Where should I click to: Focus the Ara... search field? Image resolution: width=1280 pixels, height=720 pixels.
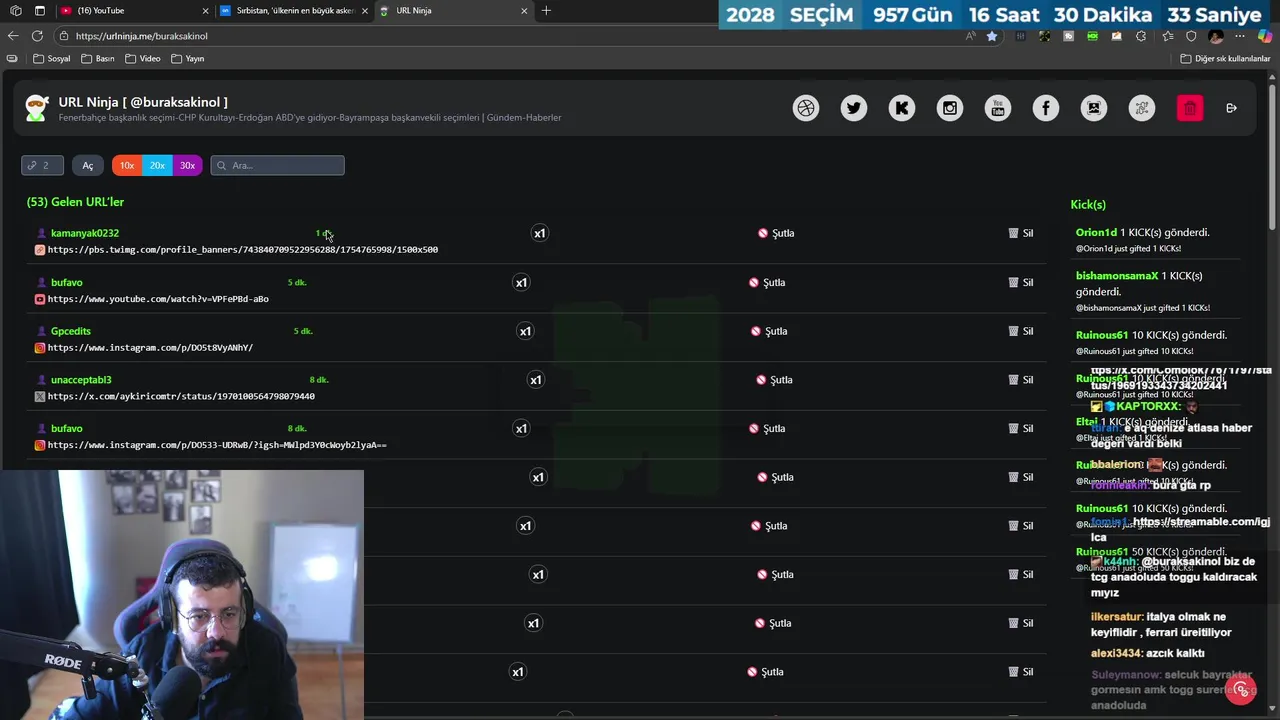coord(278,165)
